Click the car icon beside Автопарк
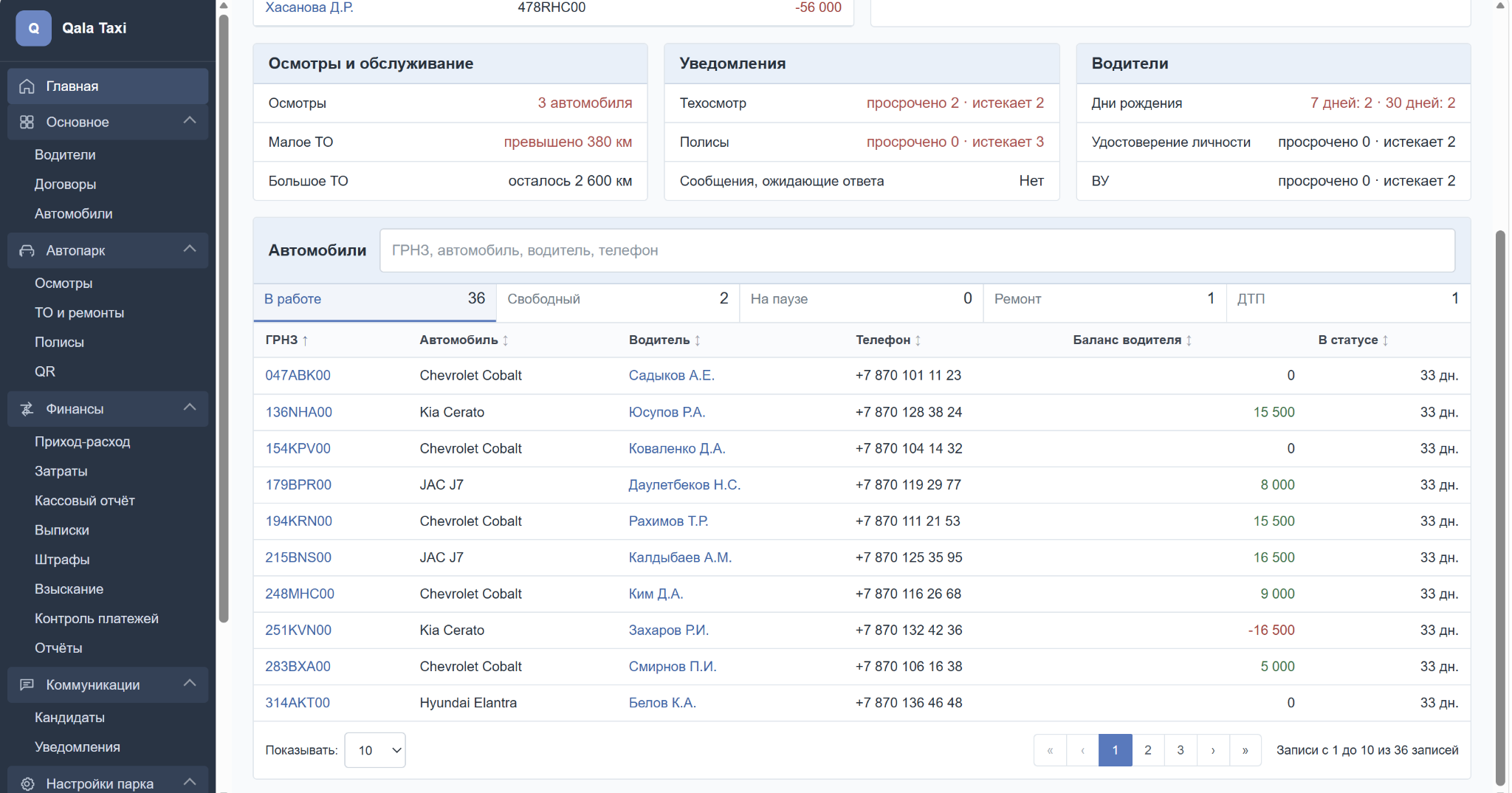1512x793 pixels. pos(27,251)
